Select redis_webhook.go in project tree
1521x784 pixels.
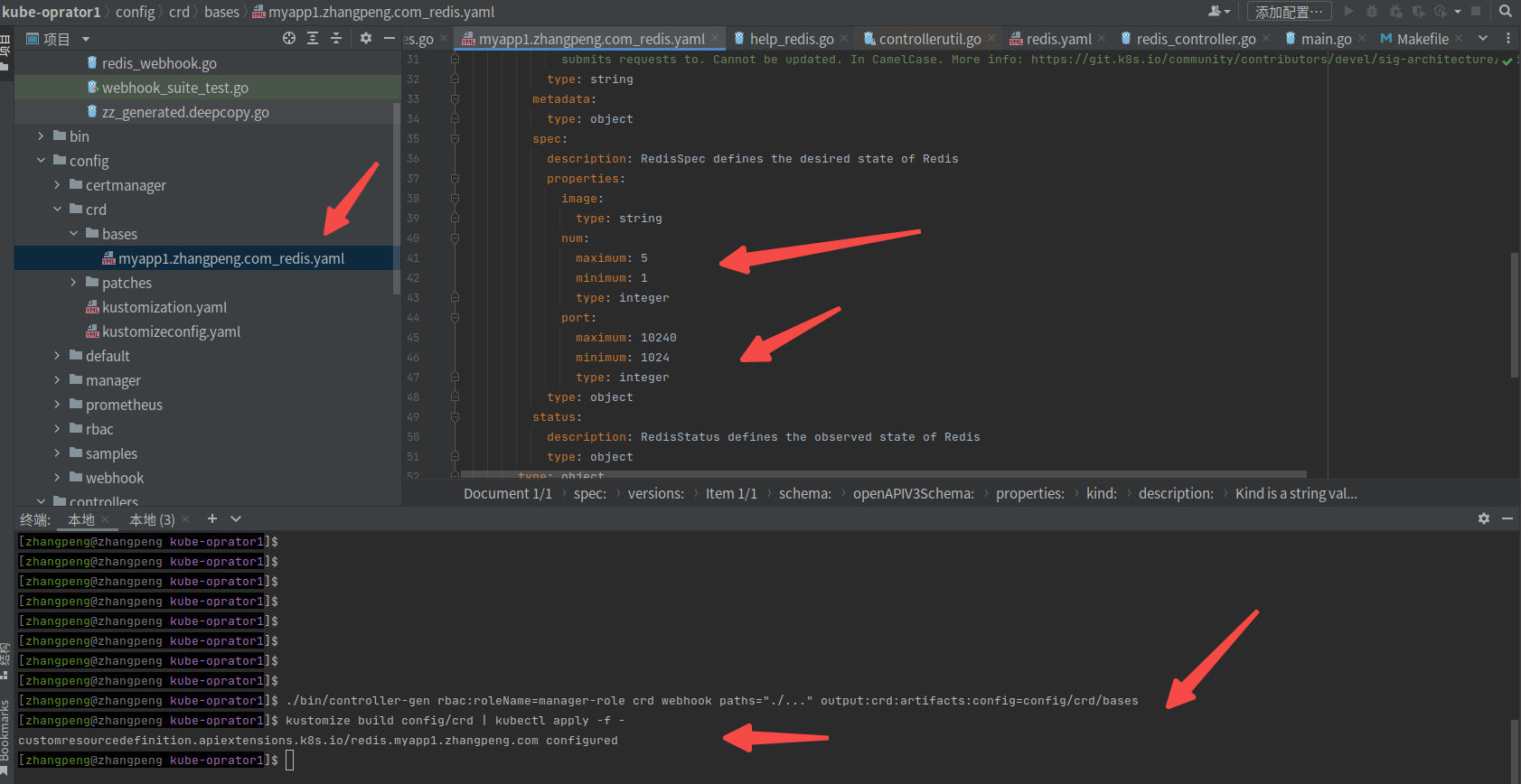pyautogui.click(x=159, y=63)
